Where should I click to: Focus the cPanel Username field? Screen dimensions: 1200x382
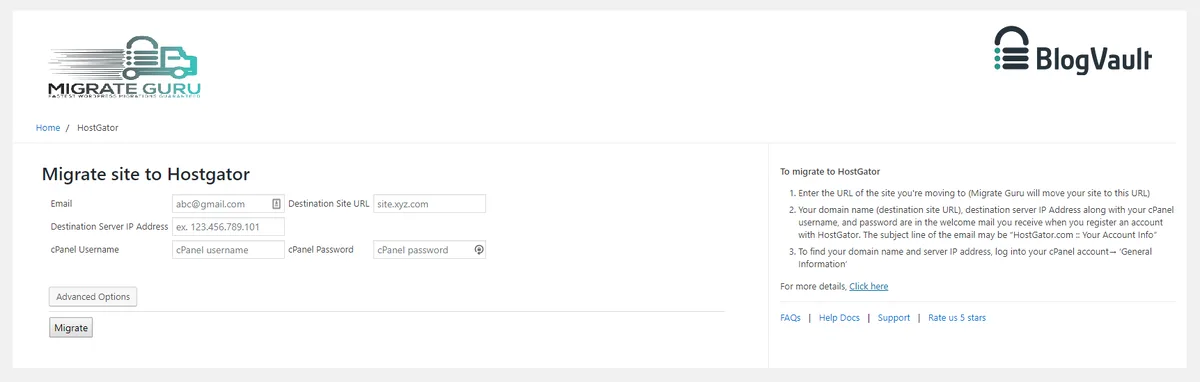click(x=228, y=250)
